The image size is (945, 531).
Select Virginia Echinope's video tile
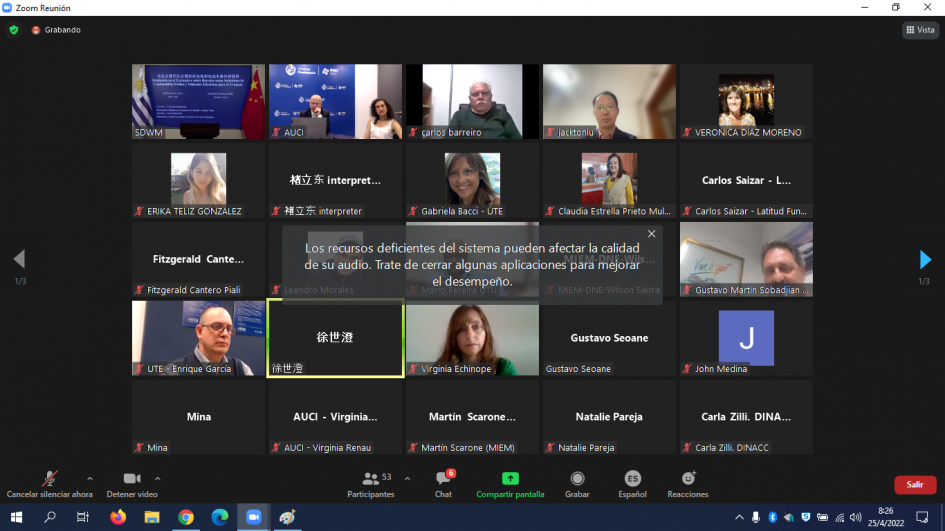click(x=472, y=338)
